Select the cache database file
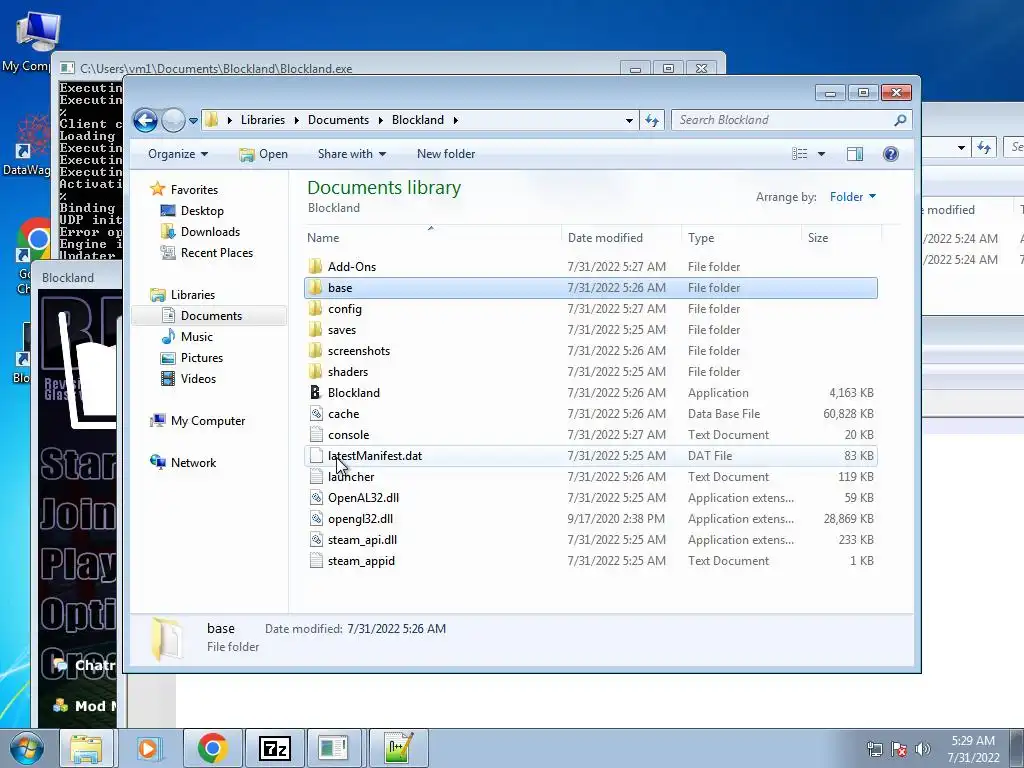The image size is (1024, 768). 590,413
